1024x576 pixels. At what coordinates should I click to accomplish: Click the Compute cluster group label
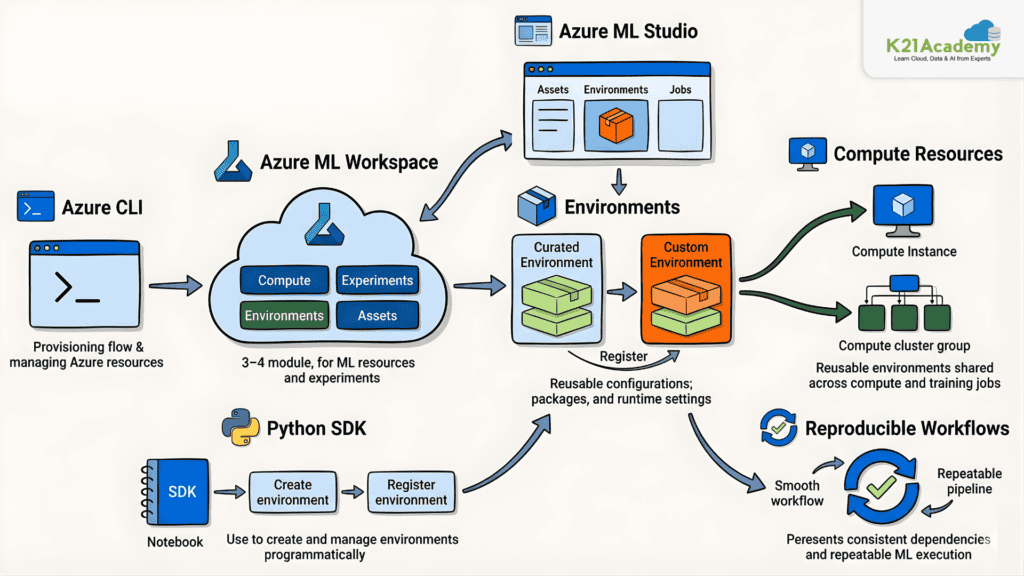pyautogui.click(x=904, y=345)
